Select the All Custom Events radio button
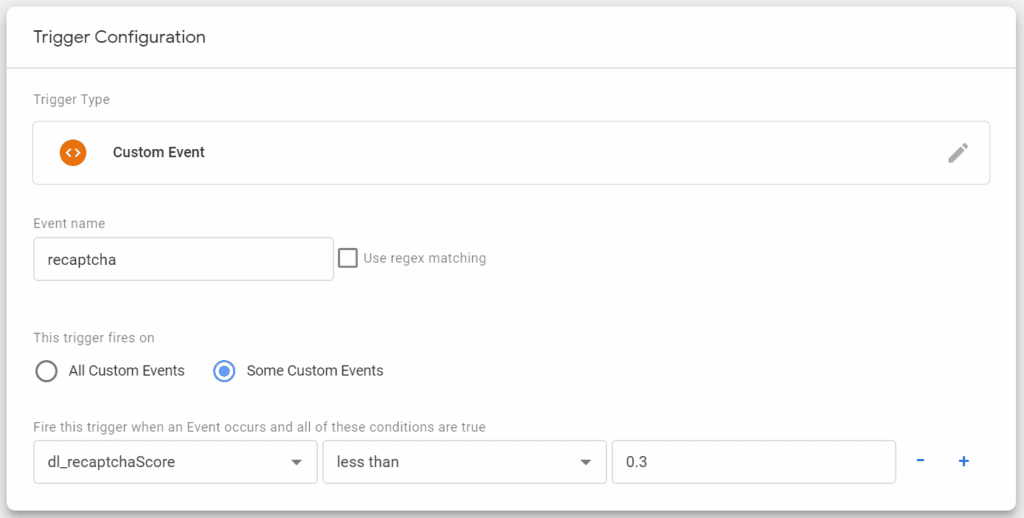 [46, 371]
